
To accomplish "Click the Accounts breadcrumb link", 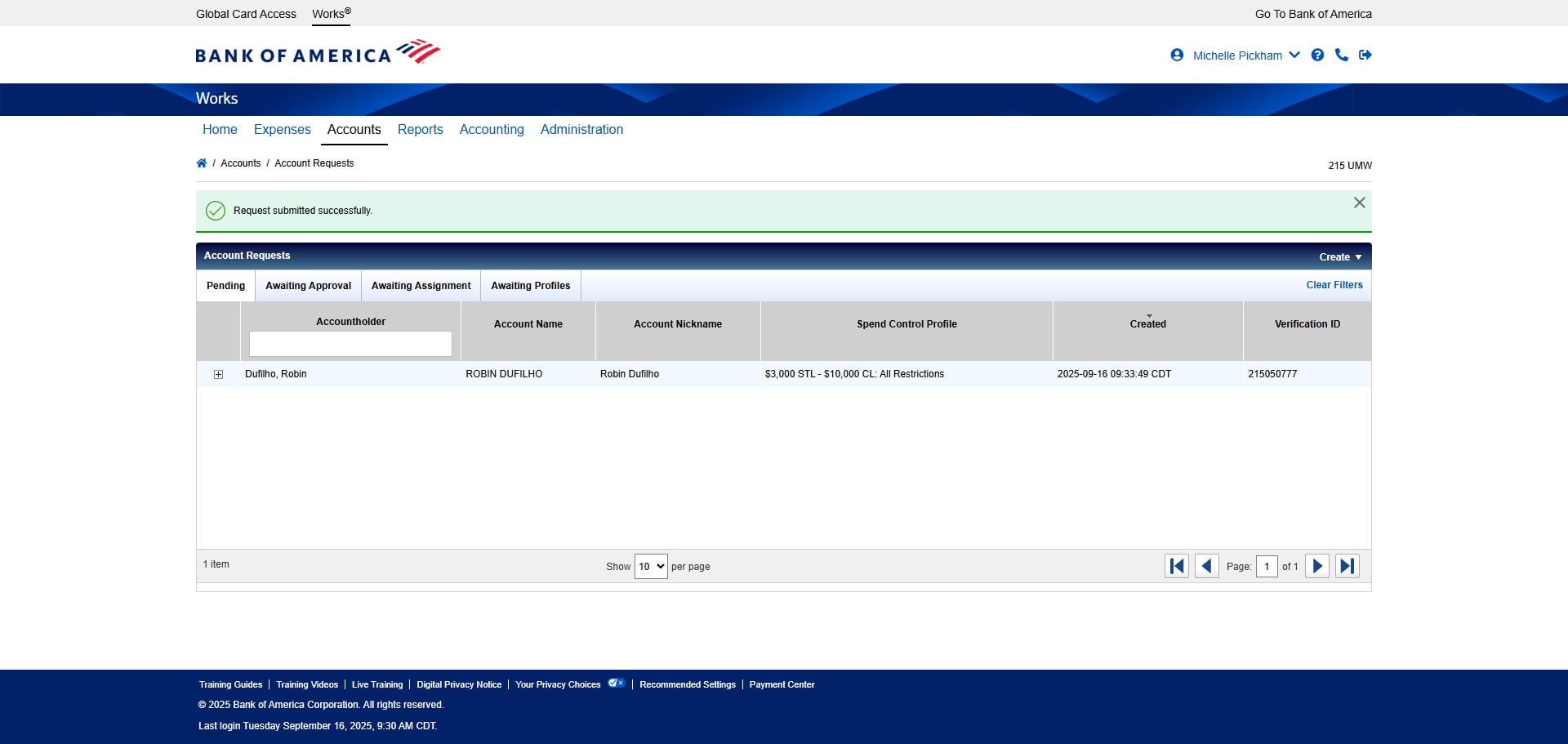I will click(x=241, y=163).
